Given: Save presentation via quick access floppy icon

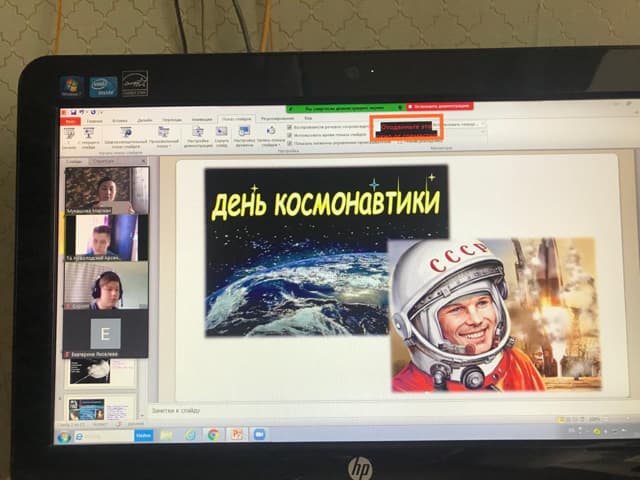Looking at the screenshot, I should click(74, 112).
